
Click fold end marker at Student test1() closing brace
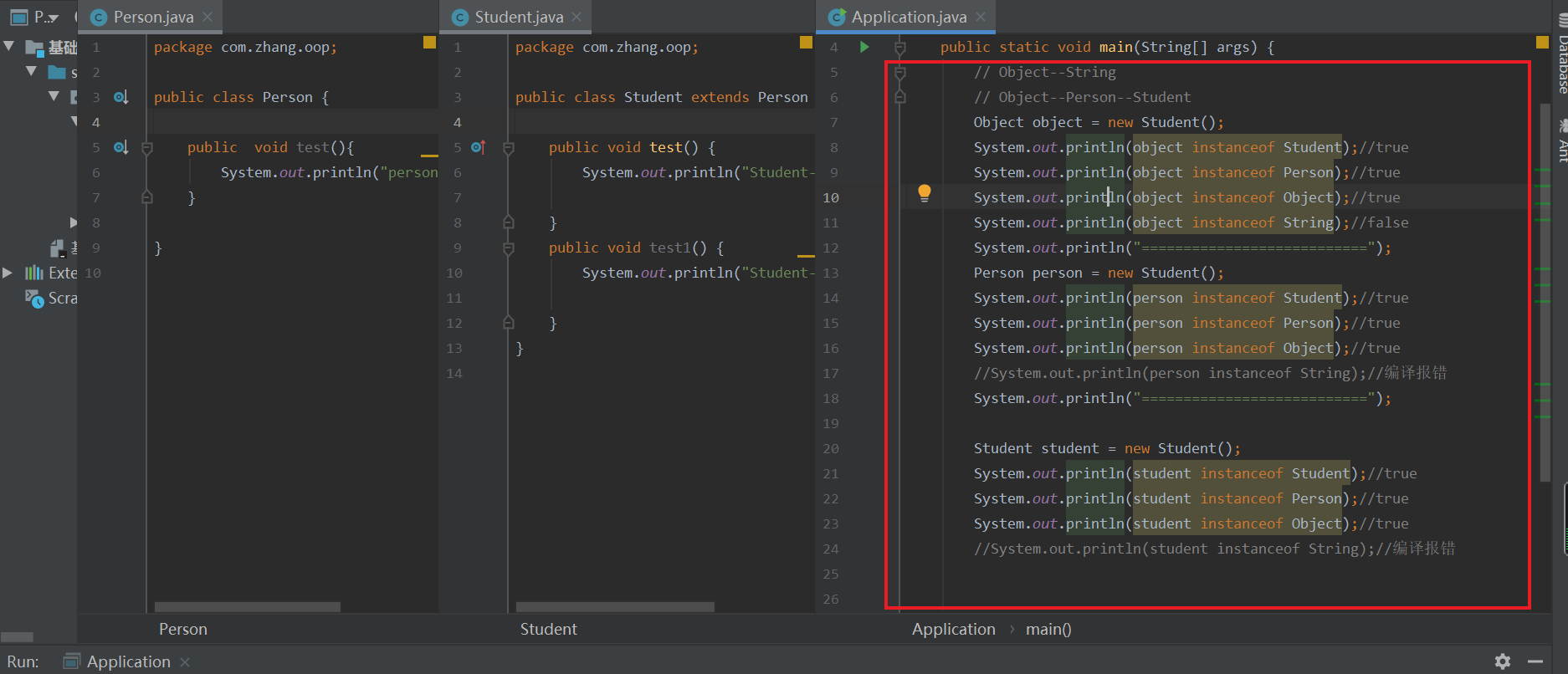[x=509, y=323]
